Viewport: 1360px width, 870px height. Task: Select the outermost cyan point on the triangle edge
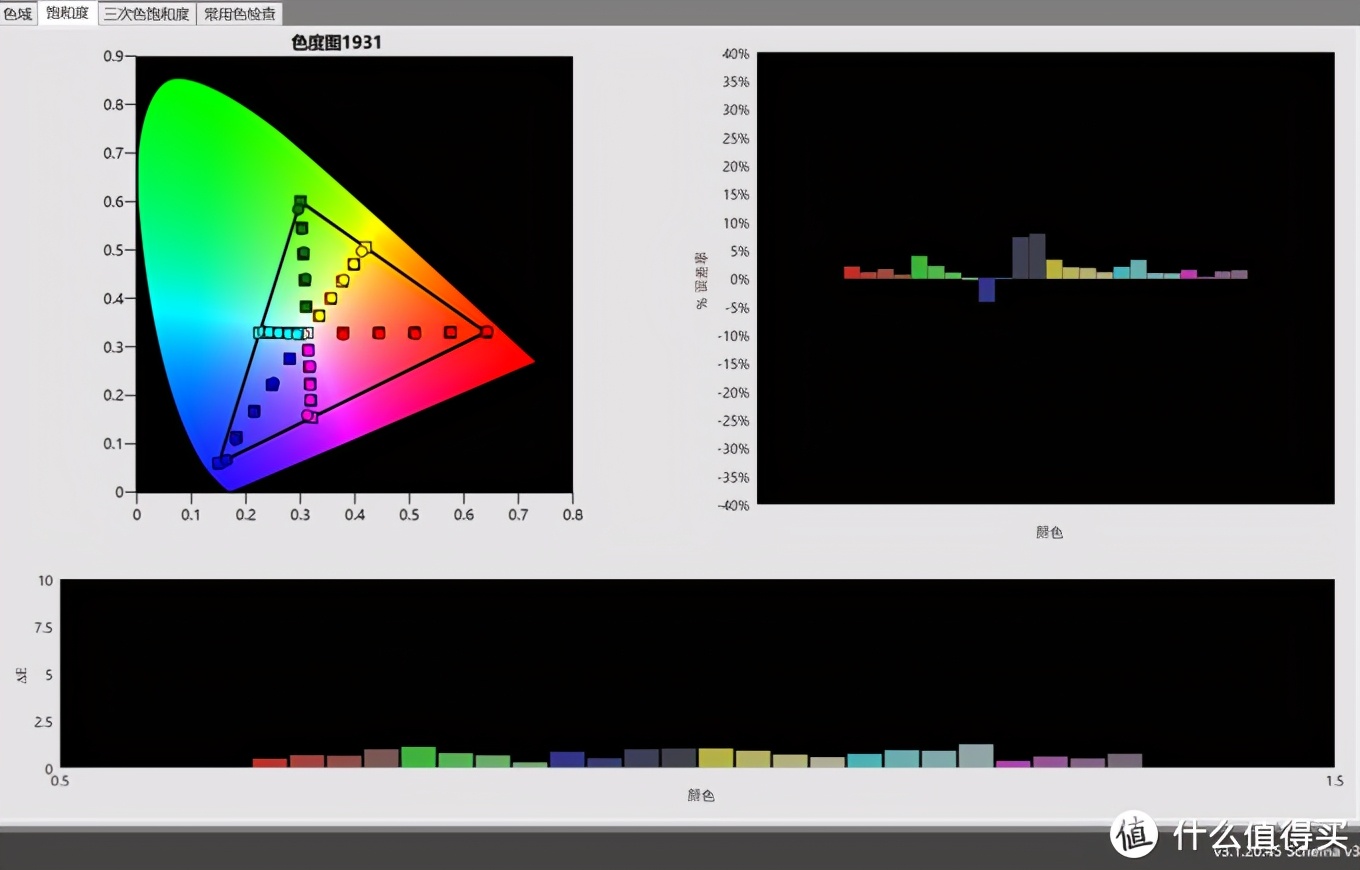[260, 332]
